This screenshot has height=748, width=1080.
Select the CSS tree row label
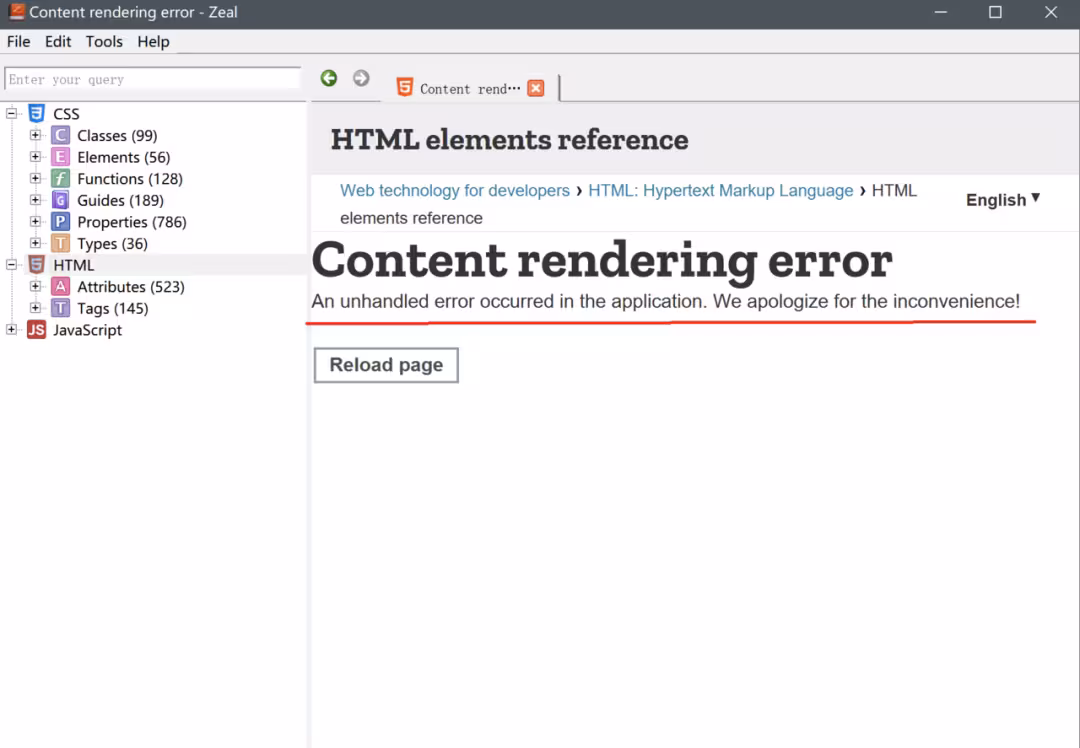point(66,114)
